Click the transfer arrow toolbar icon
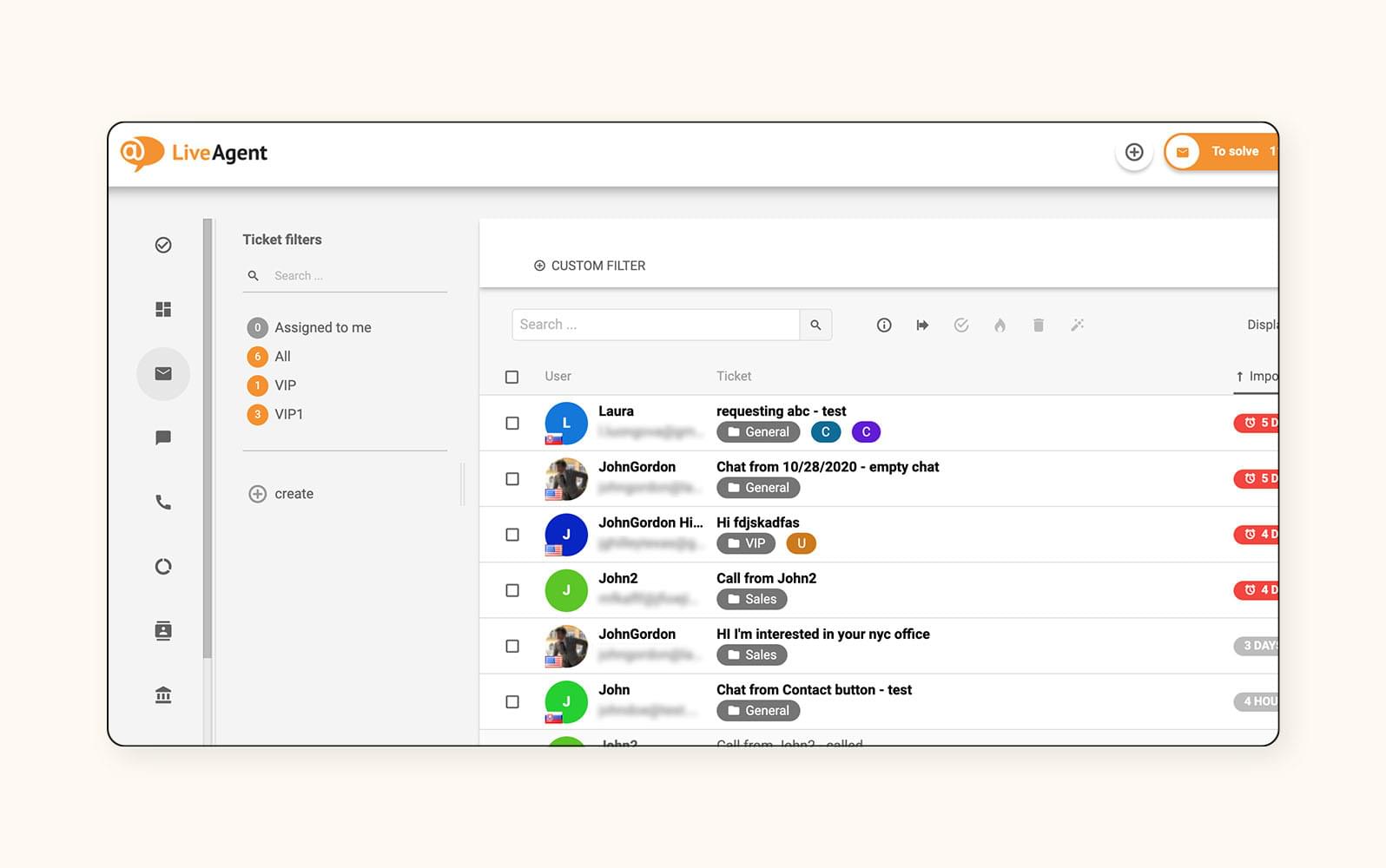The image size is (1386, 868). [922, 325]
